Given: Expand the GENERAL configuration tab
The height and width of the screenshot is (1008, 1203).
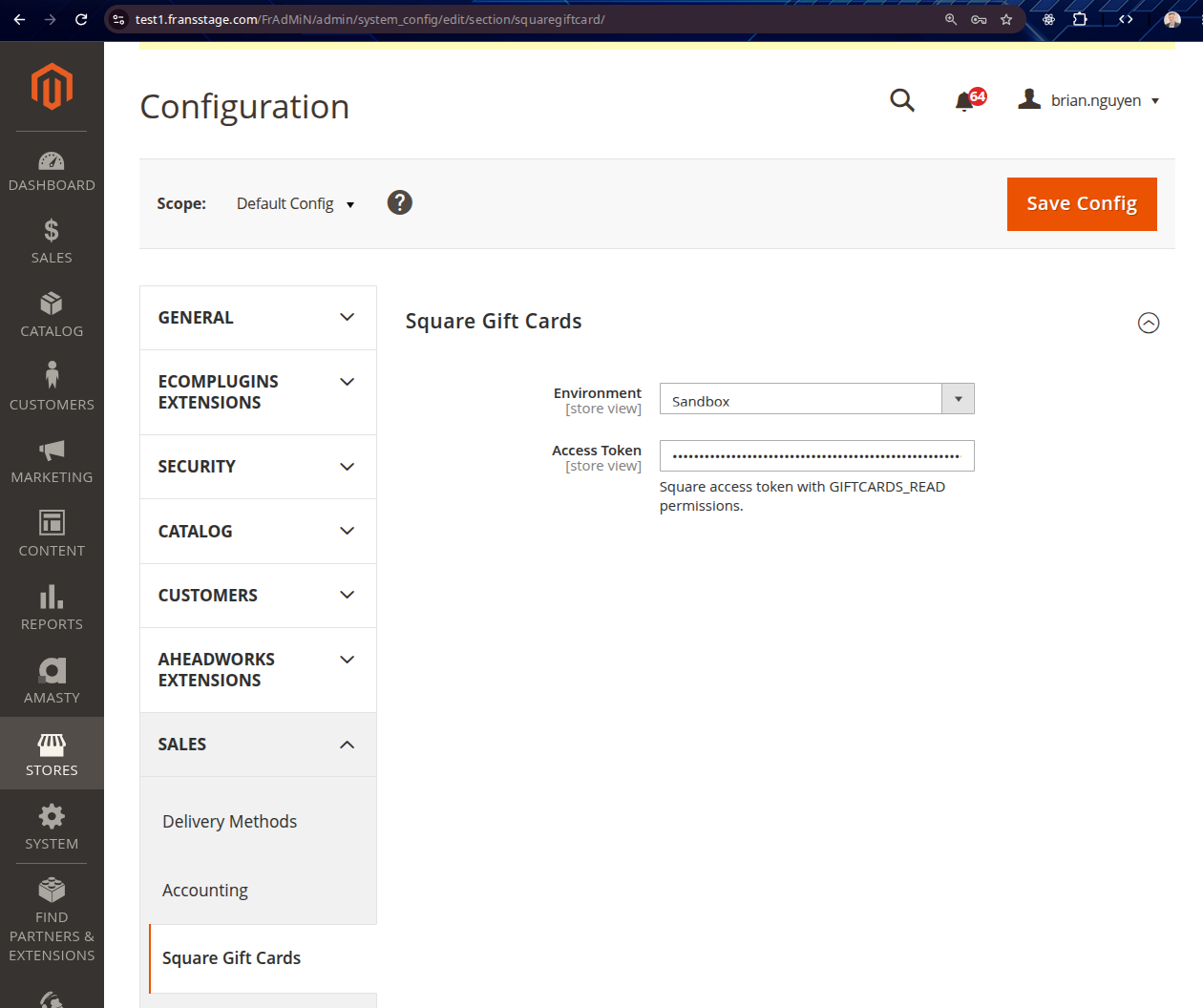Looking at the screenshot, I should coord(258,318).
